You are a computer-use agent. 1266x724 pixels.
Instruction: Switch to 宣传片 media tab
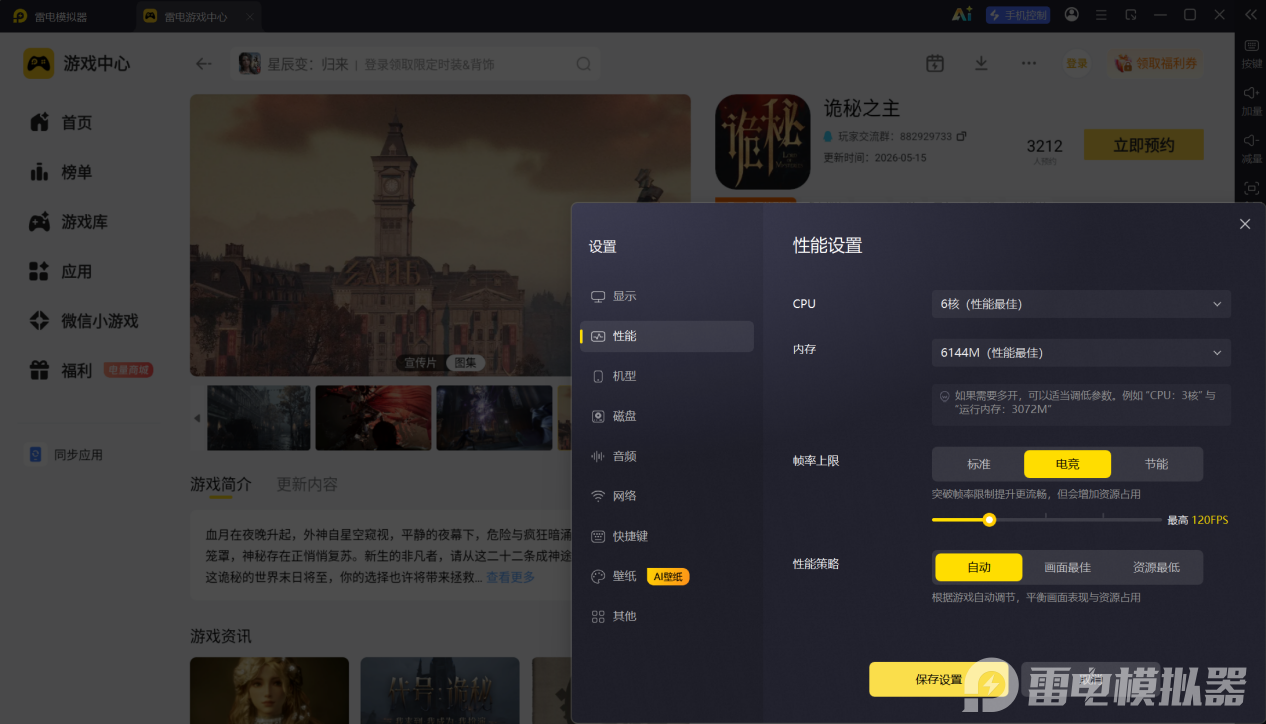(420, 363)
